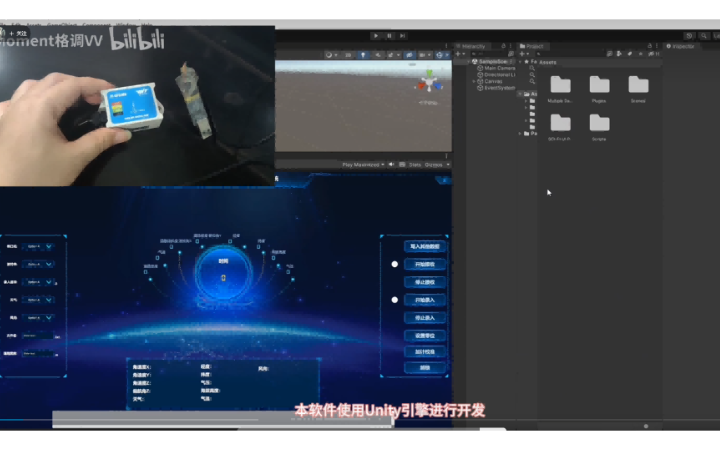The height and width of the screenshot is (450, 720).
Task: Click the 关注 follow button on video overlay
Action: [18, 33]
